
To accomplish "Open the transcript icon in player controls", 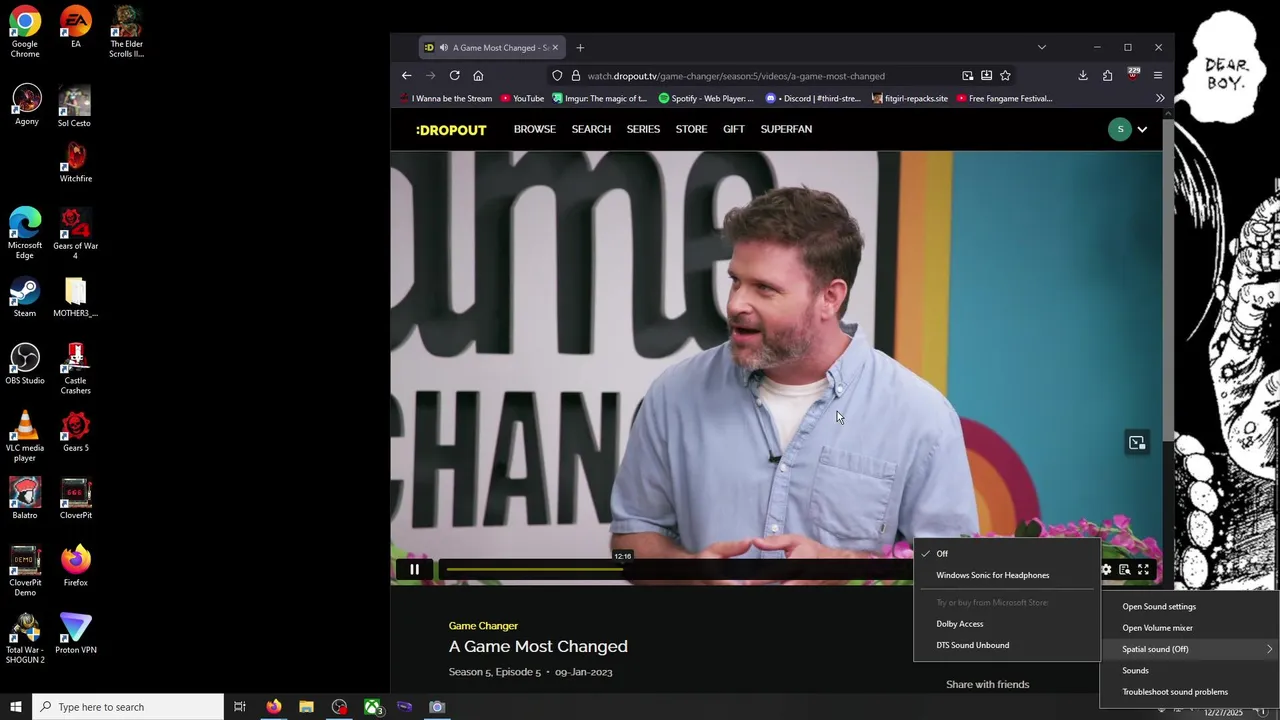I will (x=1125, y=570).
